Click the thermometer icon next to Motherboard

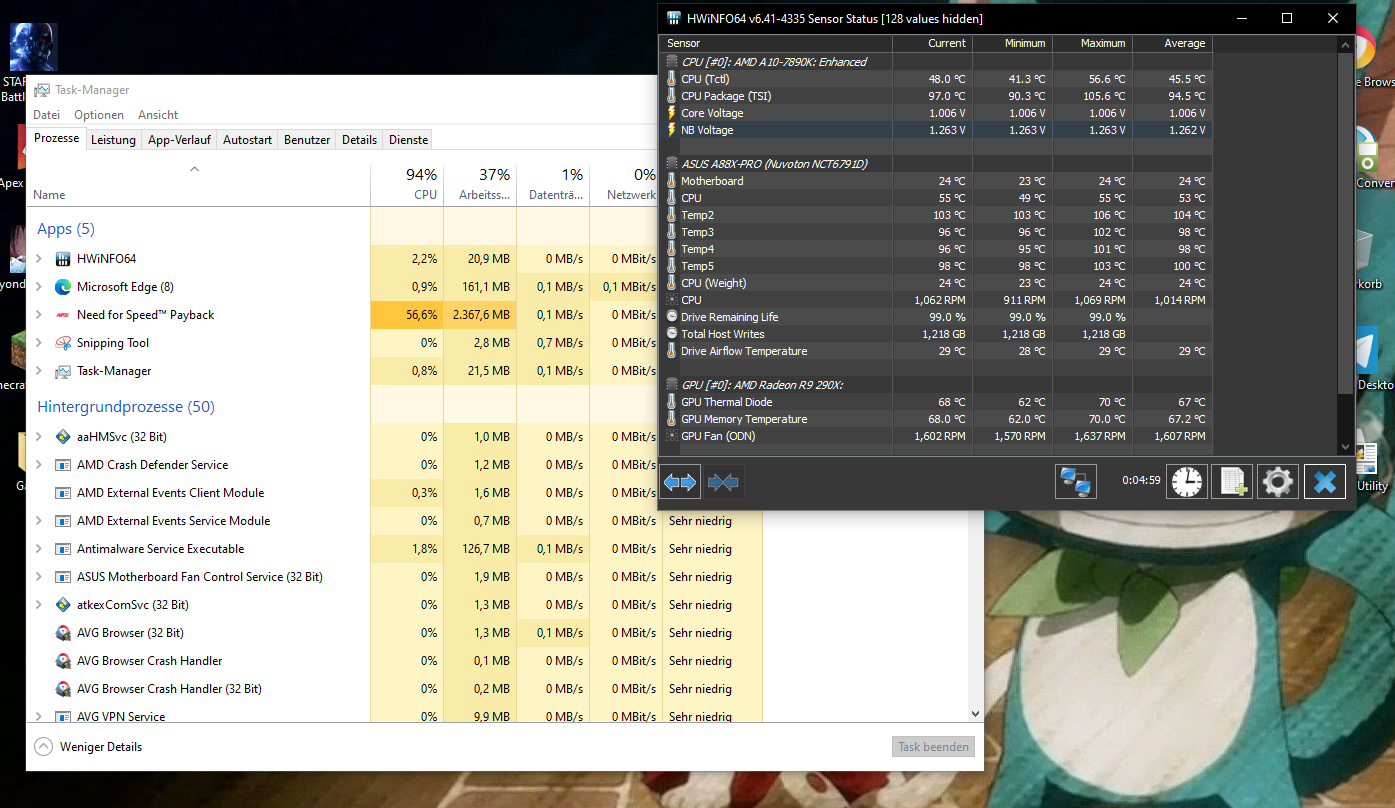point(671,181)
